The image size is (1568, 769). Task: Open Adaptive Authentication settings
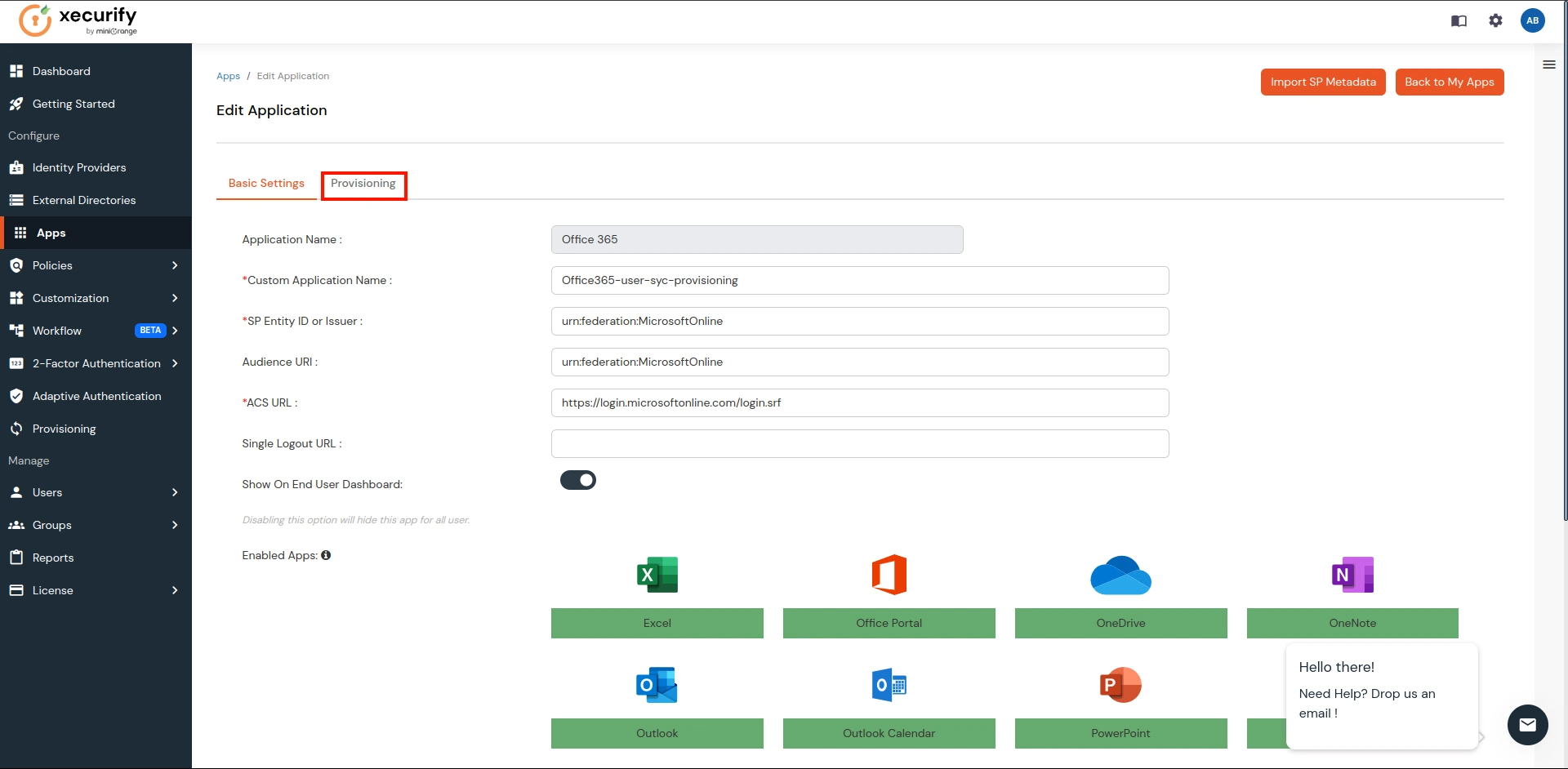(x=96, y=396)
